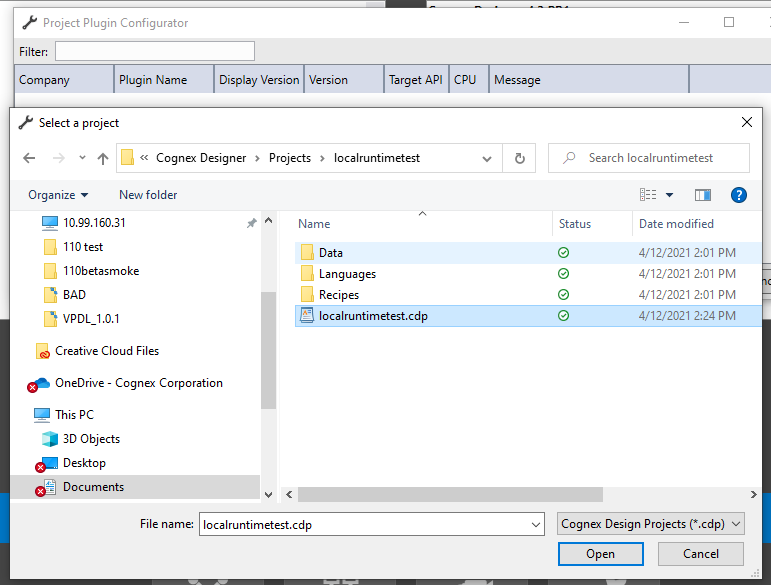Click the New folder command
The image size is (771, 585).
pyautogui.click(x=148, y=195)
